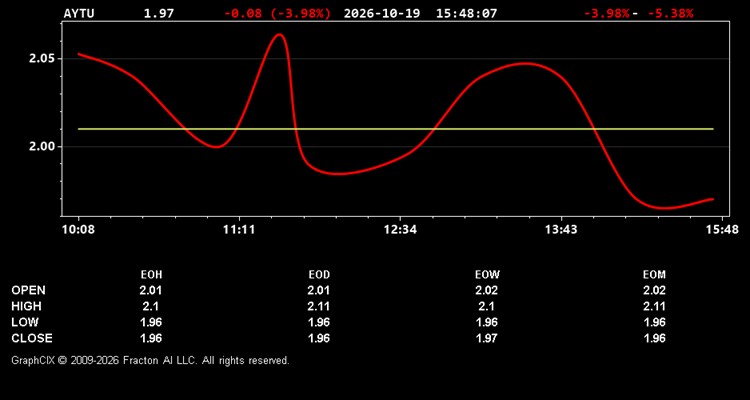Click the 12:34 time axis label

click(x=400, y=230)
